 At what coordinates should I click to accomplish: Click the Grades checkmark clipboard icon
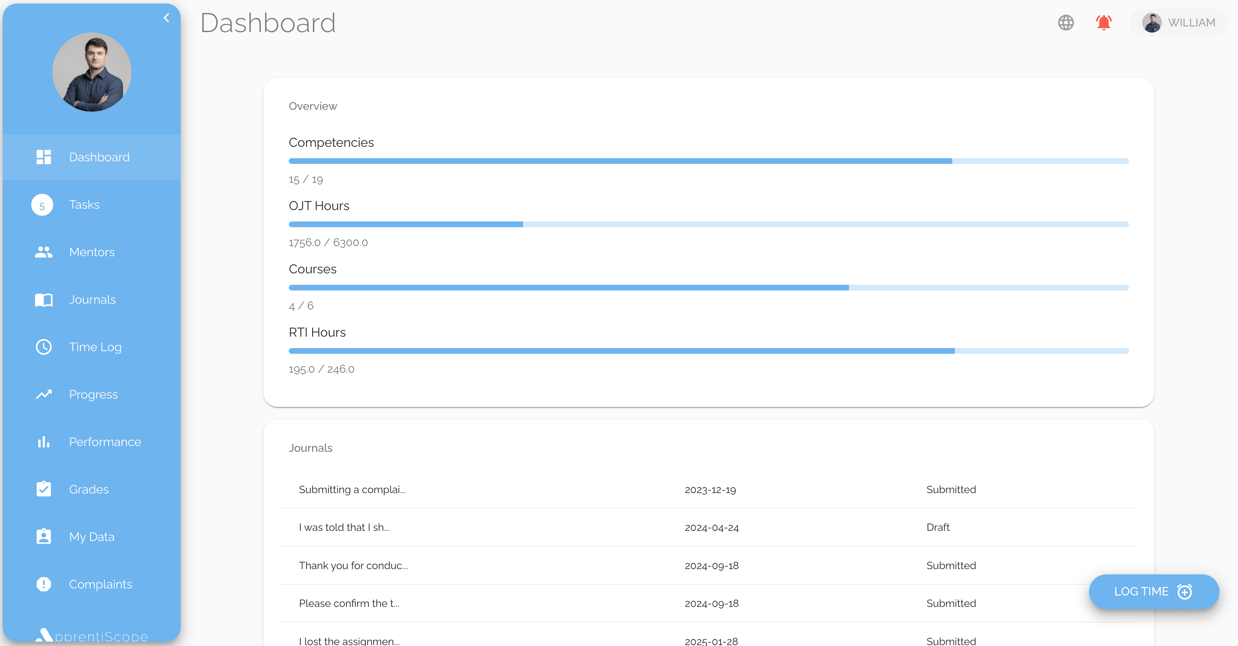pos(44,489)
